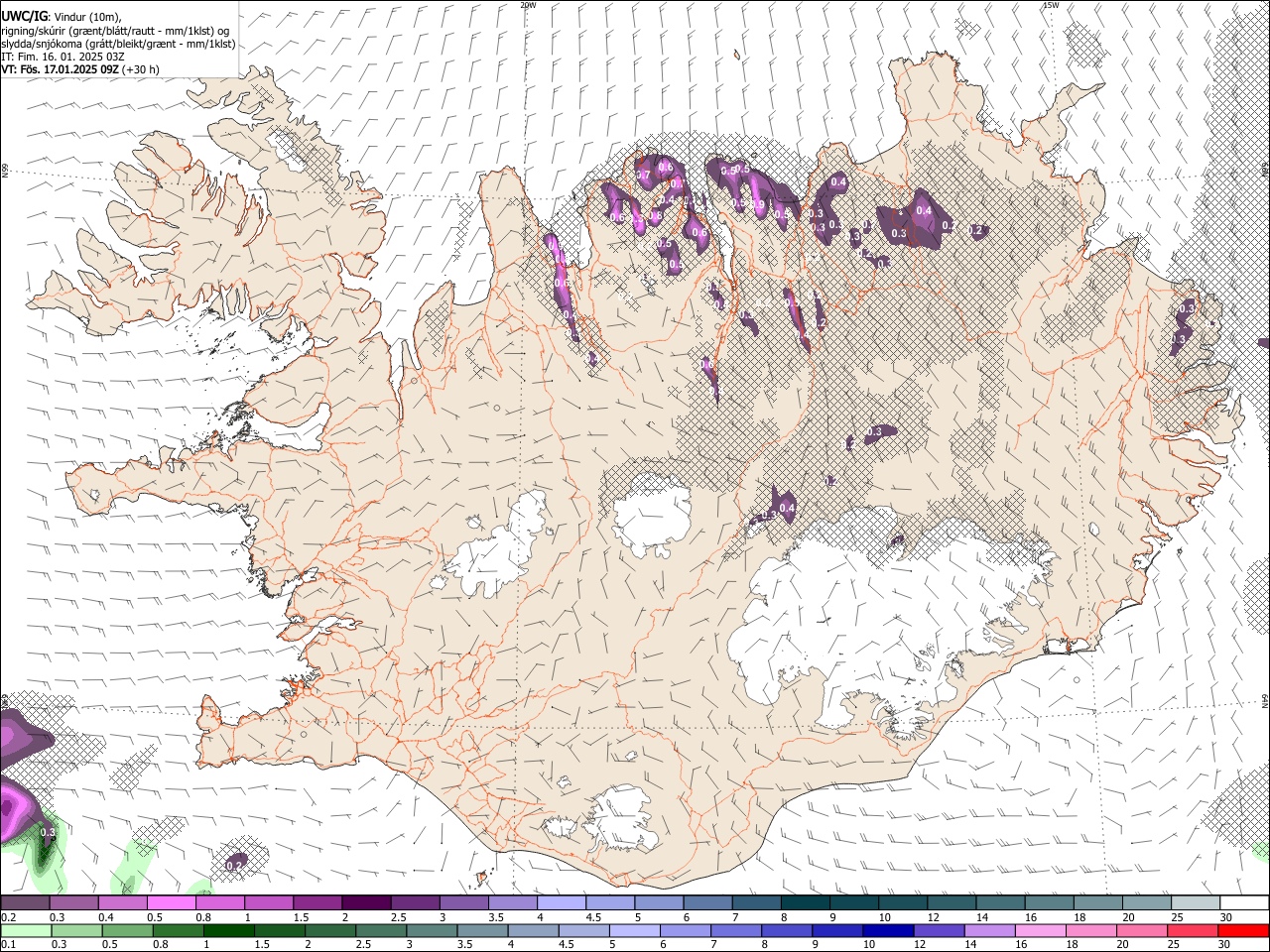Pick the lavender snow-scale swatch between 4 and 4.5
Screen dimensions: 1270x952
click(x=562, y=903)
